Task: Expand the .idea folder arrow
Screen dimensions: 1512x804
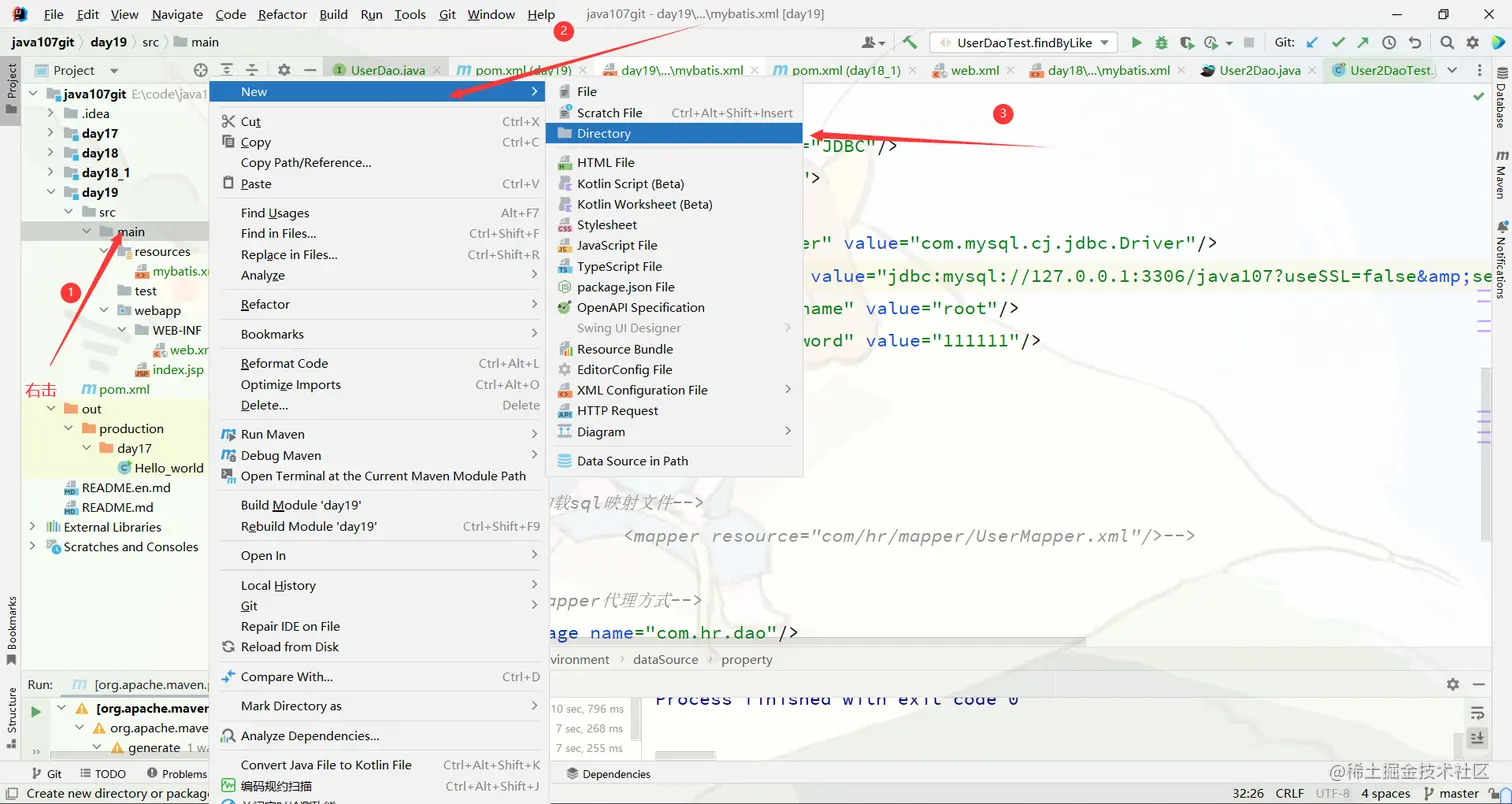Action: coord(51,113)
